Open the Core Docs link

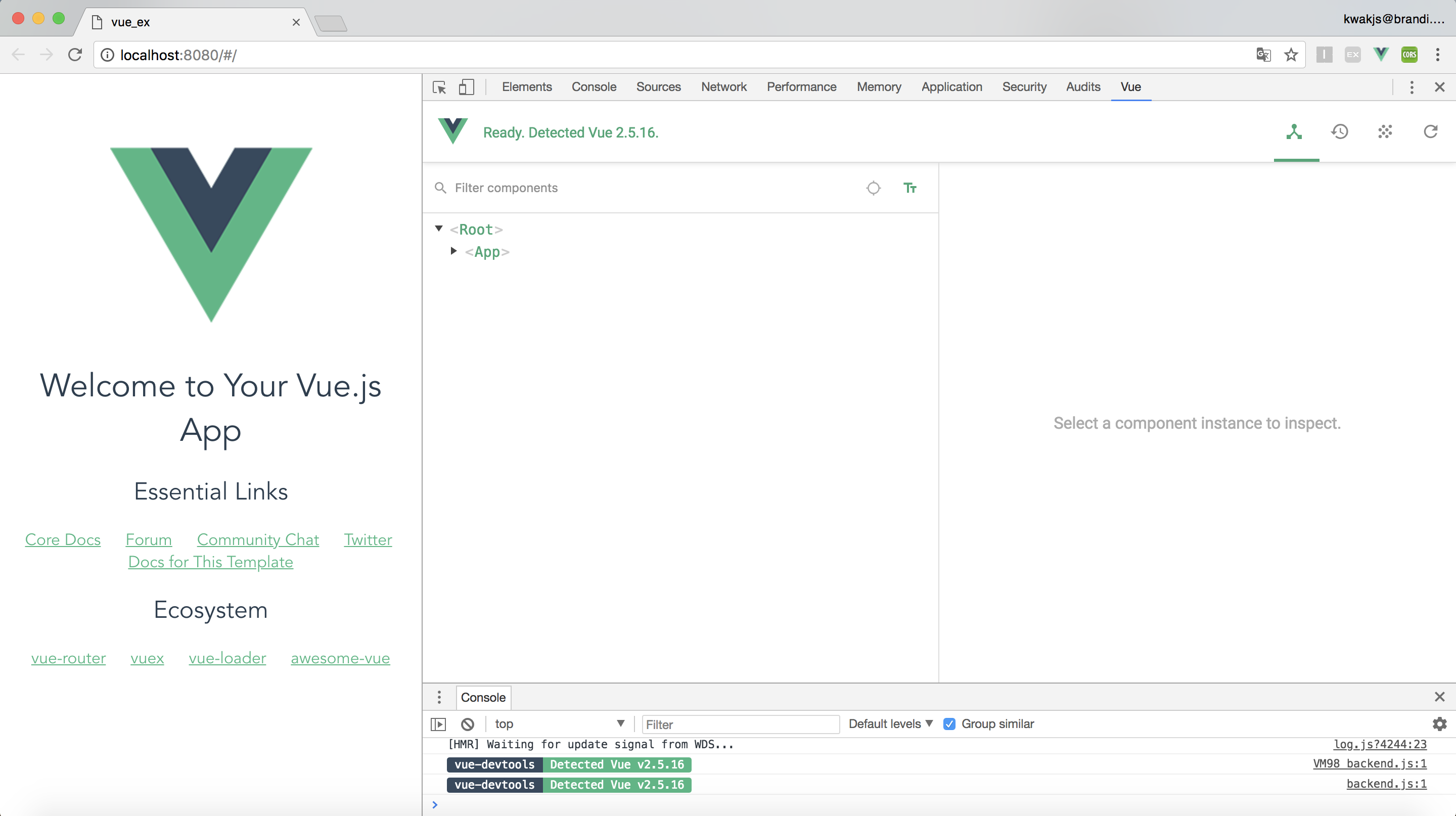(63, 539)
